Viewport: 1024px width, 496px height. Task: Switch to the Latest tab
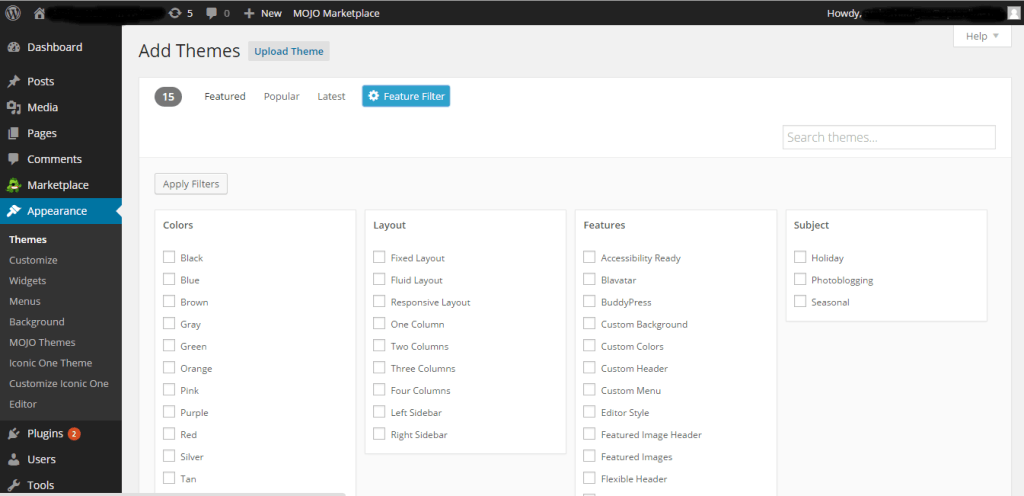point(331,97)
